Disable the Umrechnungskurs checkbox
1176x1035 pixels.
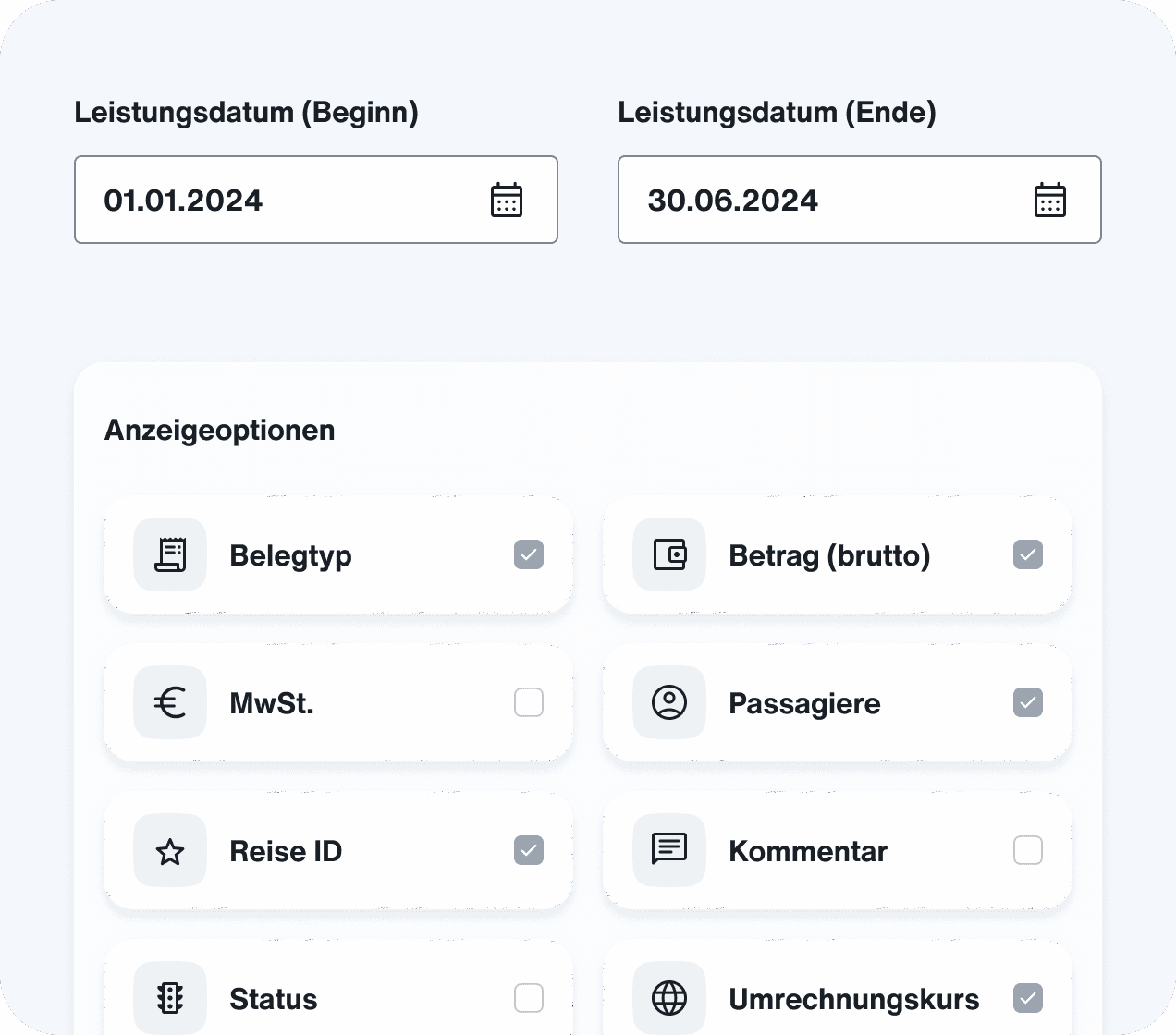coord(1028,998)
